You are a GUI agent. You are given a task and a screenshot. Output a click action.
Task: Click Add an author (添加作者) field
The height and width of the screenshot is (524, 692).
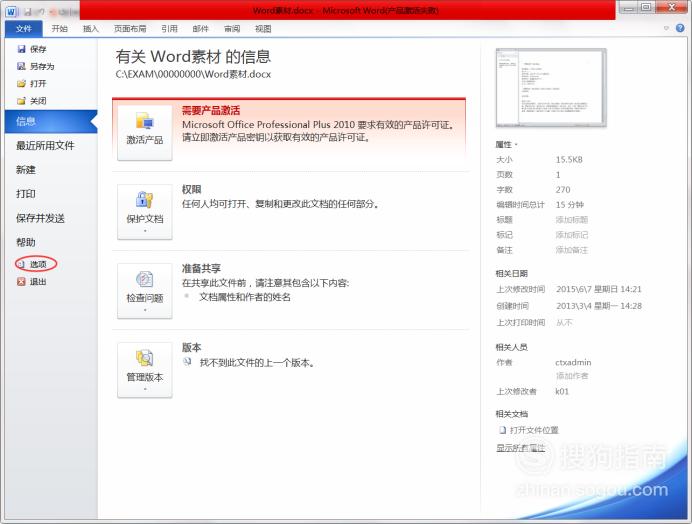coord(572,376)
